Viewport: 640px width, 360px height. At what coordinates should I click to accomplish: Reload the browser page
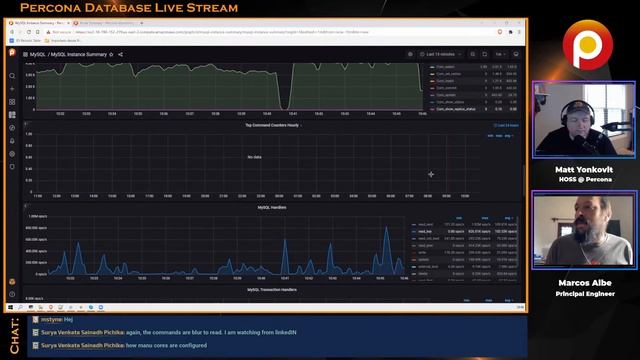click(29, 32)
